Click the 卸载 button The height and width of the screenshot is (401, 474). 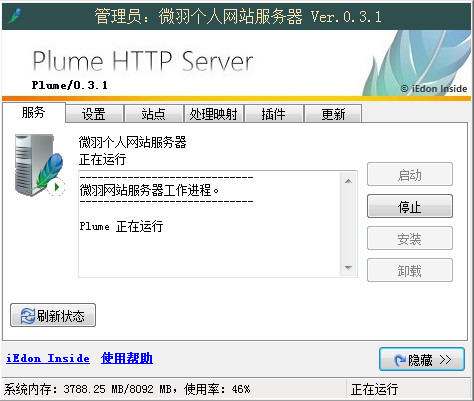(410, 270)
